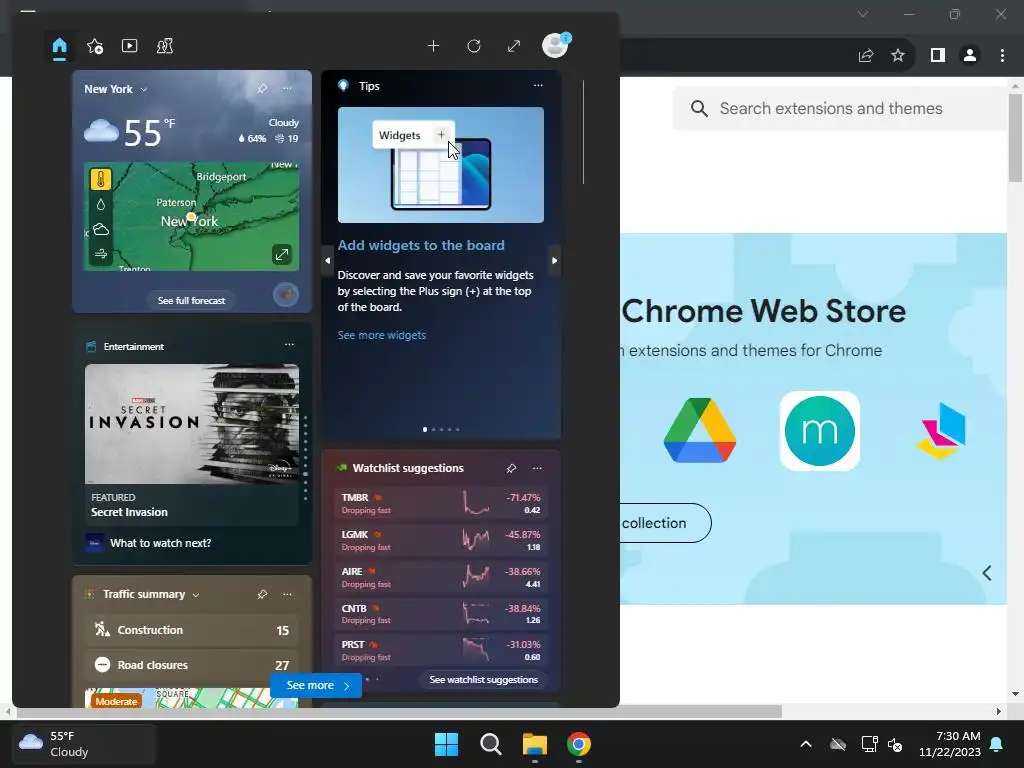The height and width of the screenshot is (768, 1024).
Task: Open the clock and date flyout
Action: [949, 744]
